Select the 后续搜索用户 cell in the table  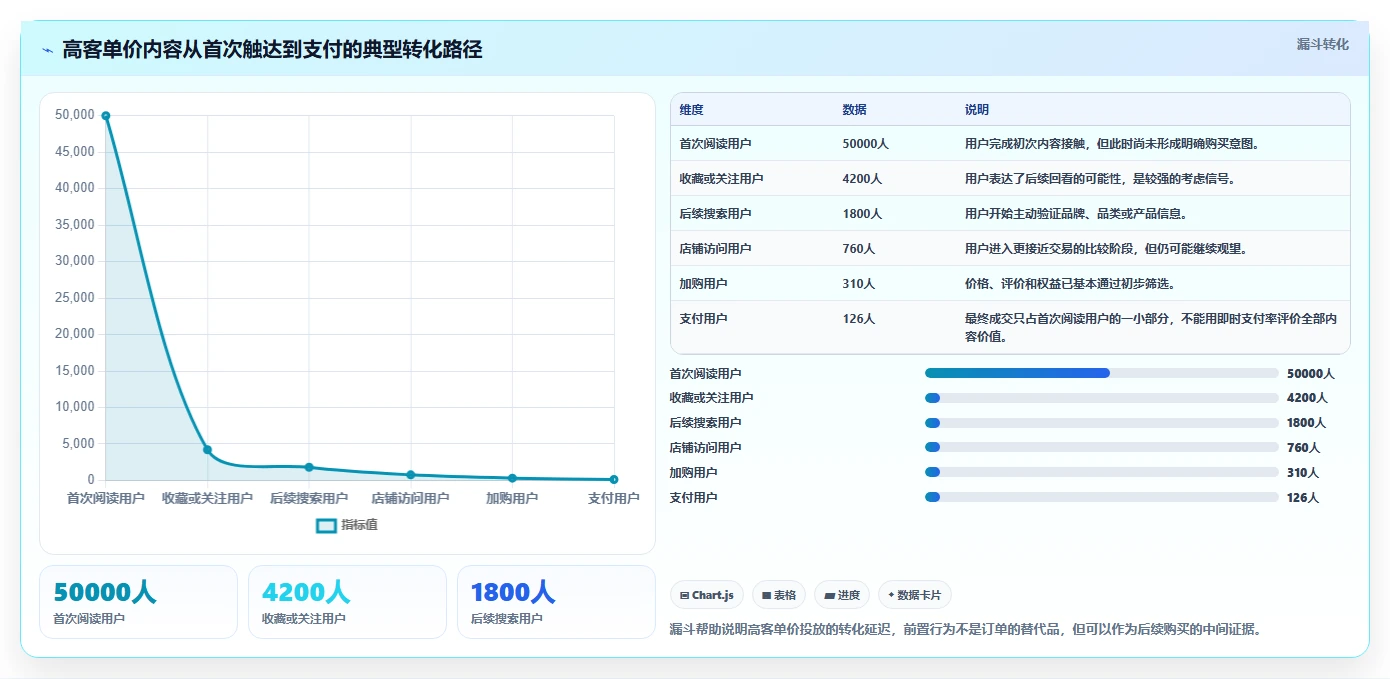(715, 214)
